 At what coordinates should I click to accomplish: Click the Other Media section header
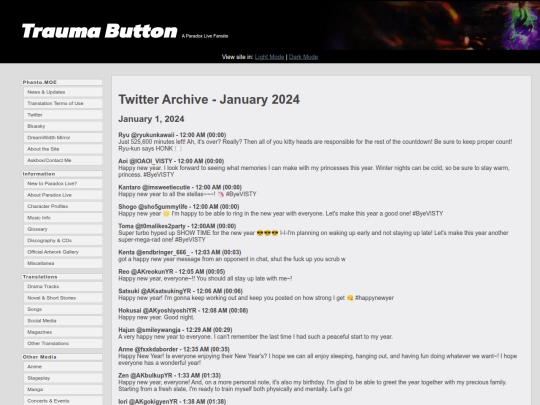(62, 357)
